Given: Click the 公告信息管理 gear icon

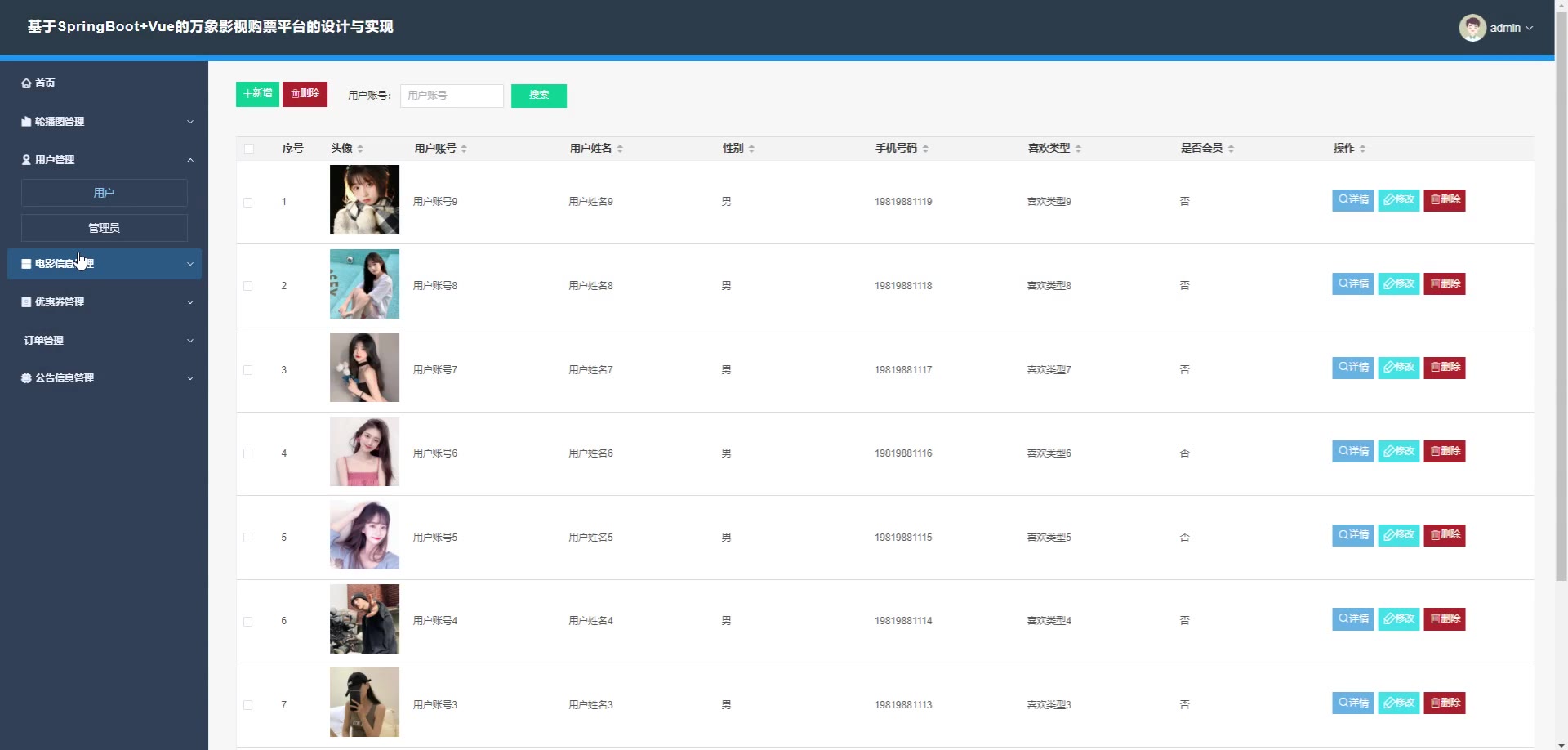Looking at the screenshot, I should tap(26, 378).
